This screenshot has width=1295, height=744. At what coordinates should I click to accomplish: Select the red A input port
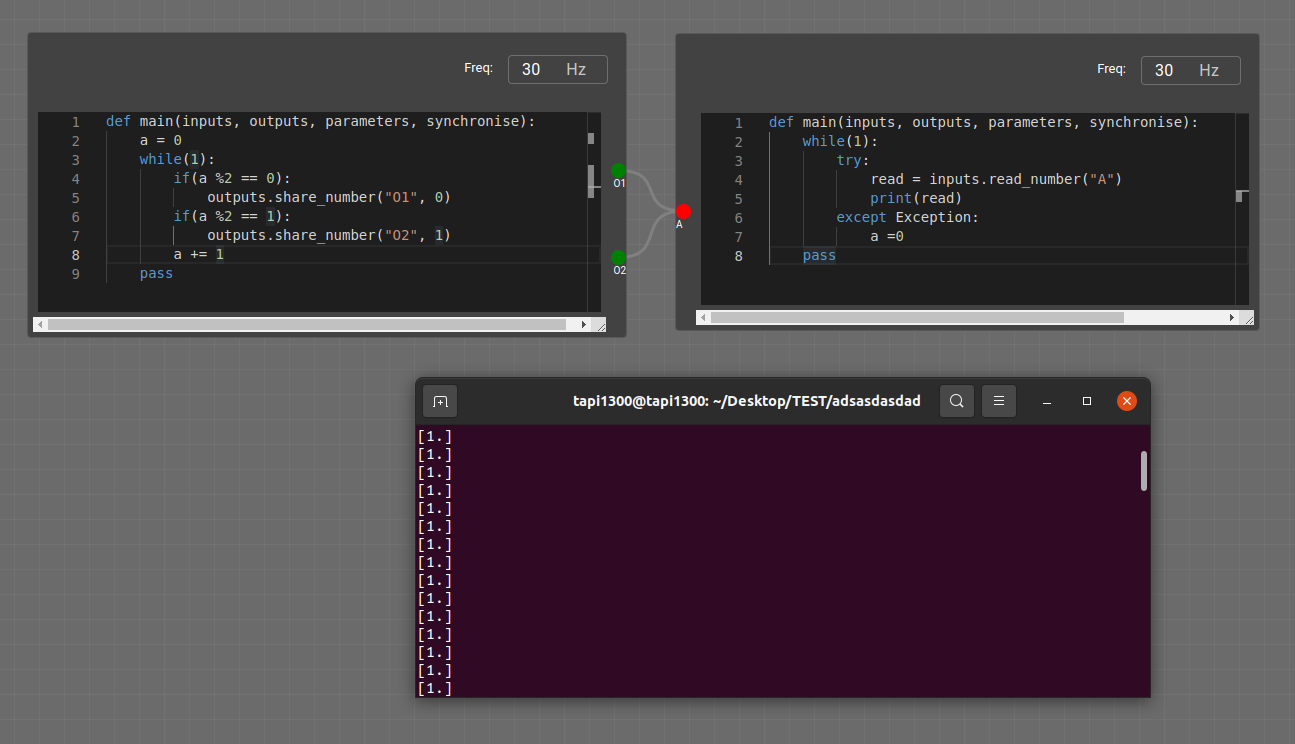(x=683, y=211)
